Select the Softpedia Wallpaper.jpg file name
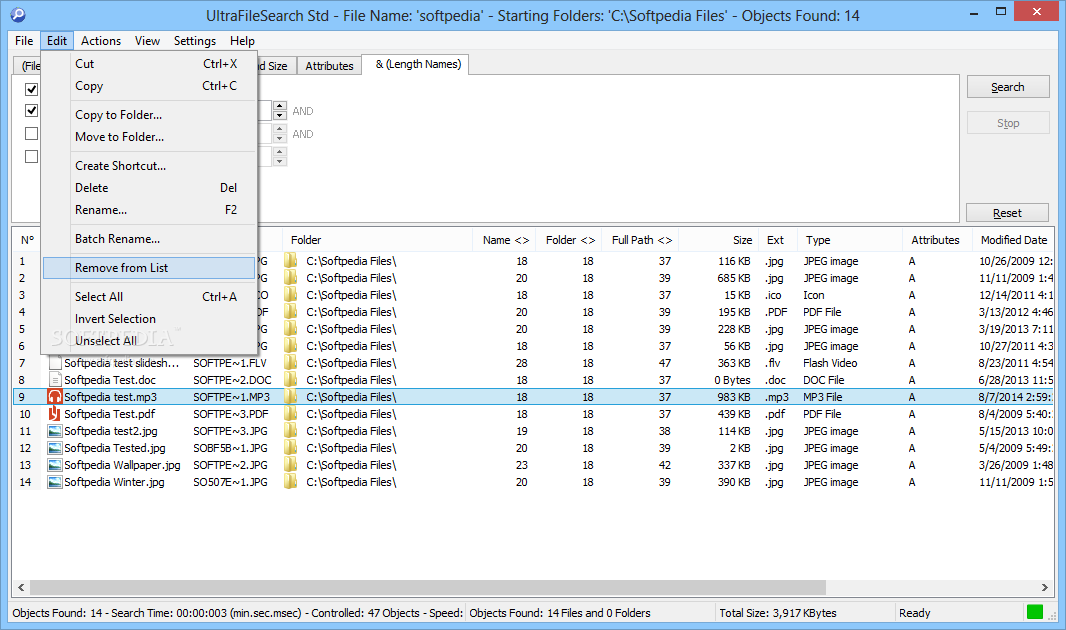Screen dimensions: 1066x630 122,465
